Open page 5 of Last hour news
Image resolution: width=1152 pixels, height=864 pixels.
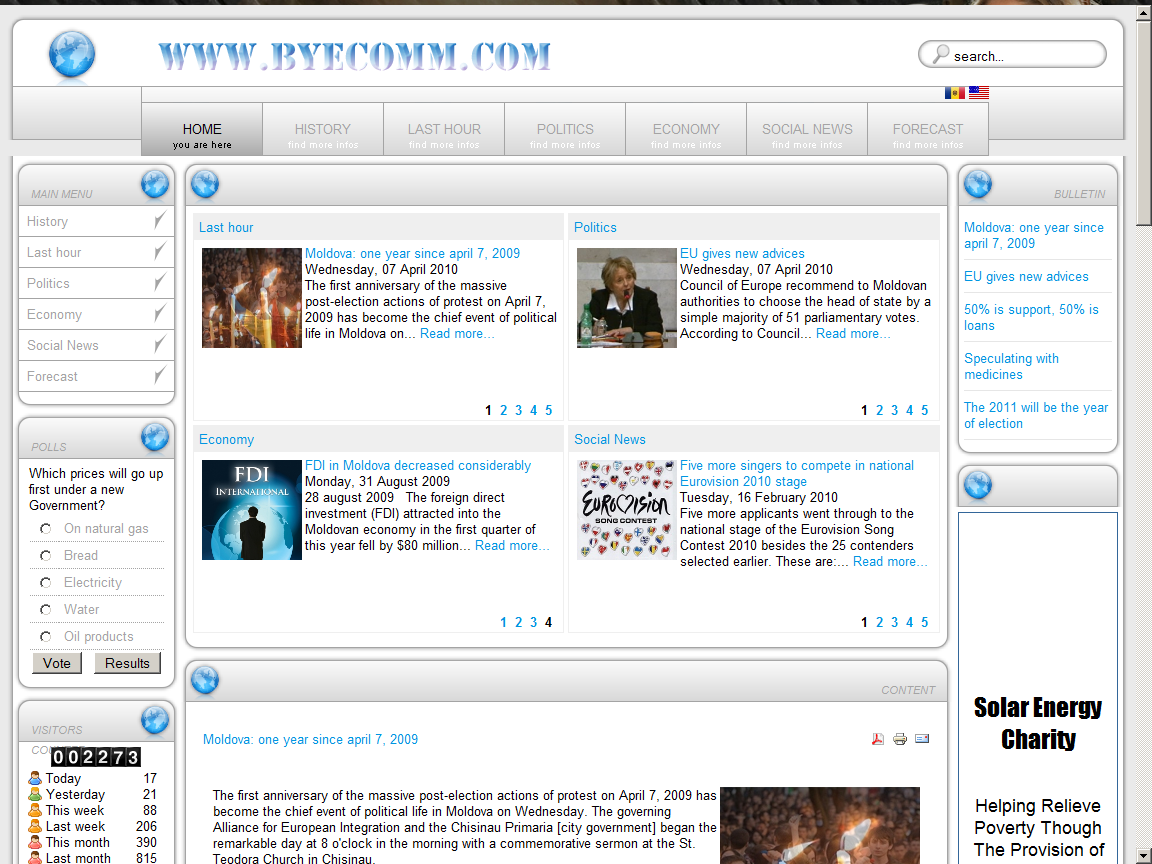pyautogui.click(x=548, y=410)
